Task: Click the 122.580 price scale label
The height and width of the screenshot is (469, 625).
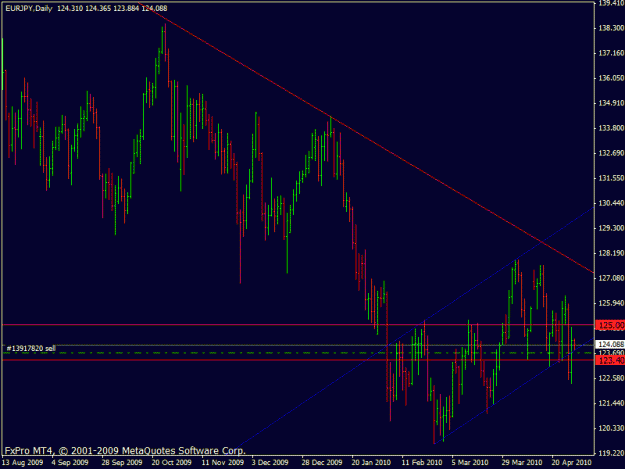Action: pyautogui.click(x=611, y=378)
